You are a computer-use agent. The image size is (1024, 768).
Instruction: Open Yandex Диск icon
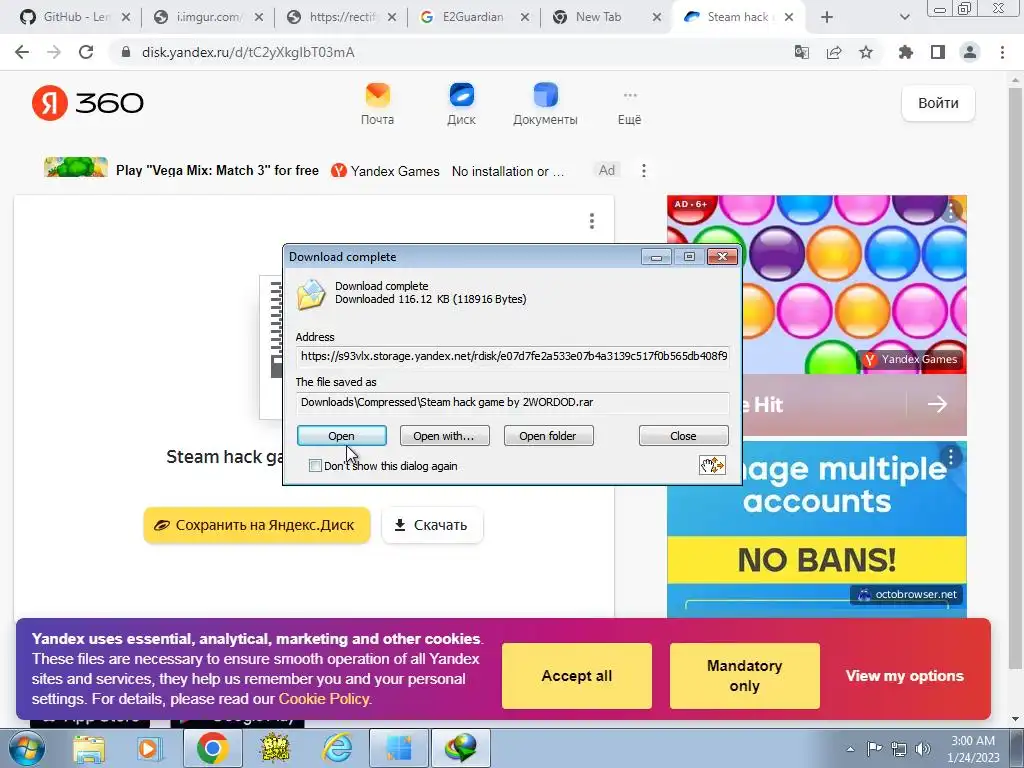461,104
